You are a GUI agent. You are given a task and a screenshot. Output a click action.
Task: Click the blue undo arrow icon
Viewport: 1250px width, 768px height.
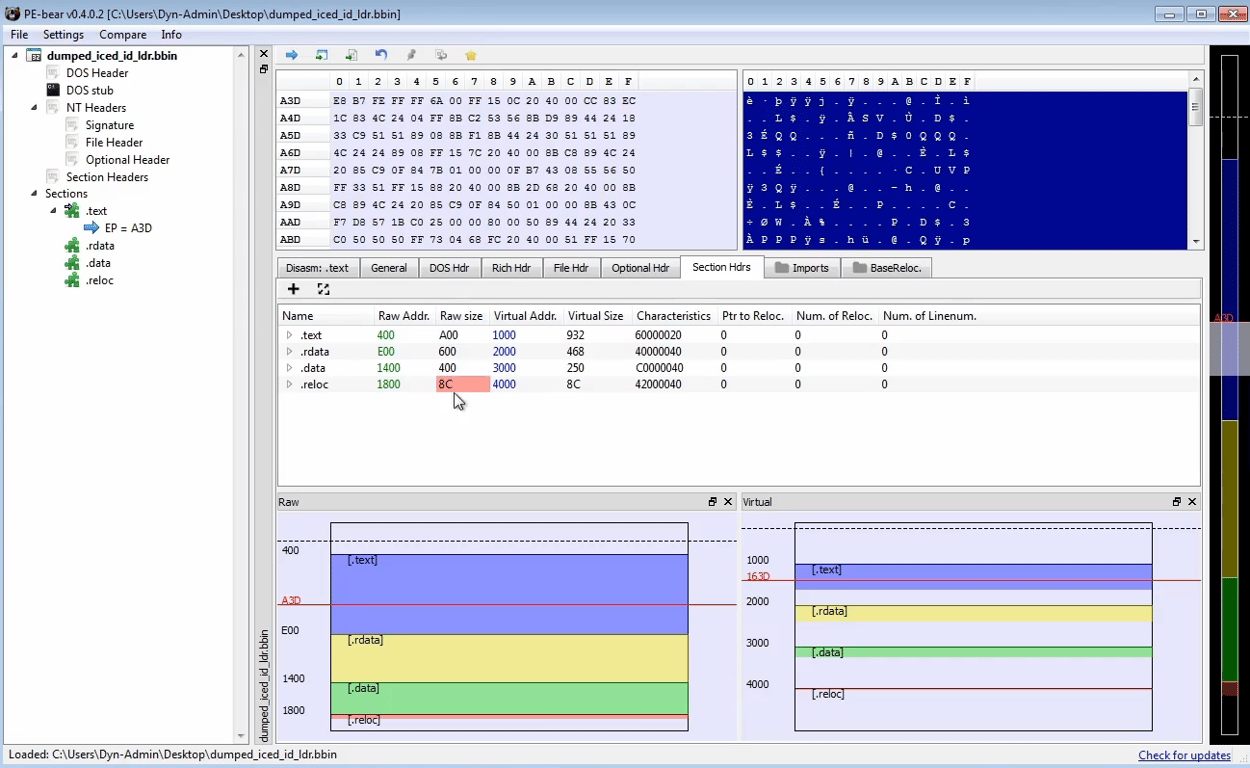pos(381,55)
